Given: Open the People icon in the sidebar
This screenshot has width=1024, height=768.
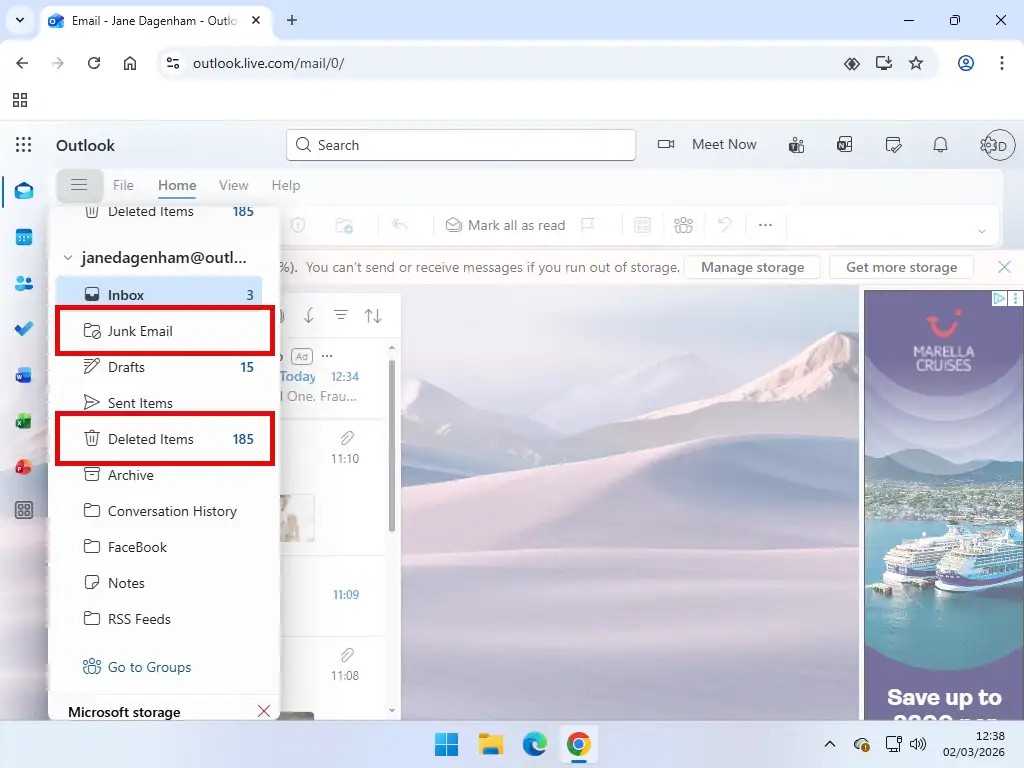Looking at the screenshot, I should coord(24,283).
